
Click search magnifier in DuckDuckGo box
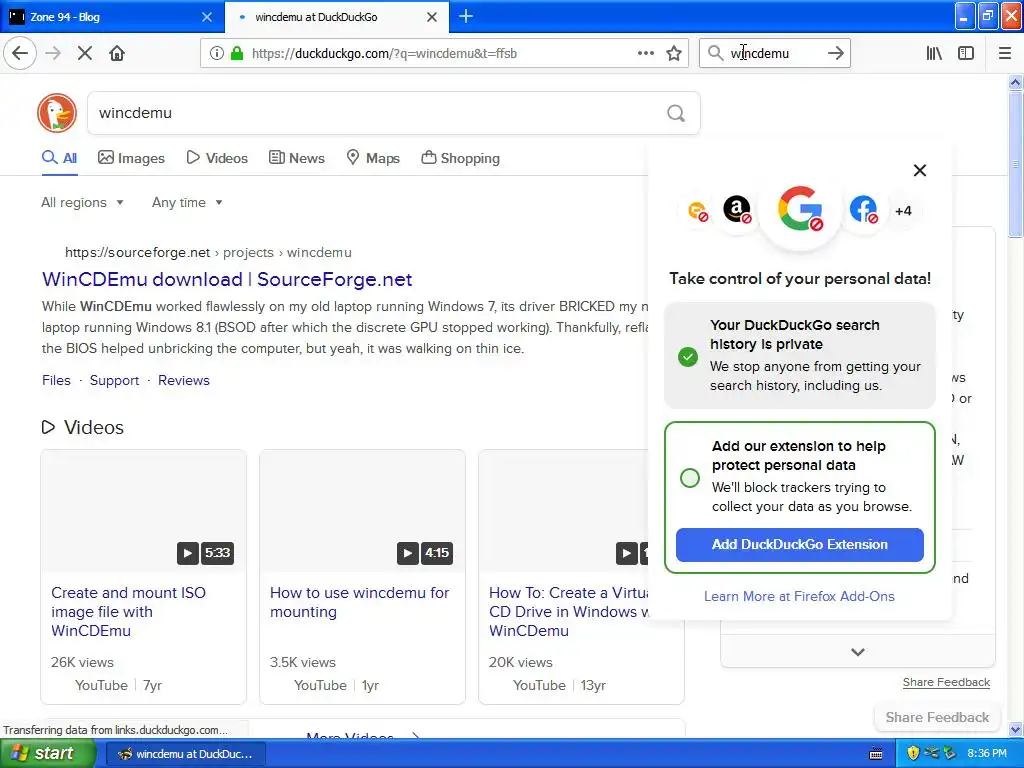point(676,113)
